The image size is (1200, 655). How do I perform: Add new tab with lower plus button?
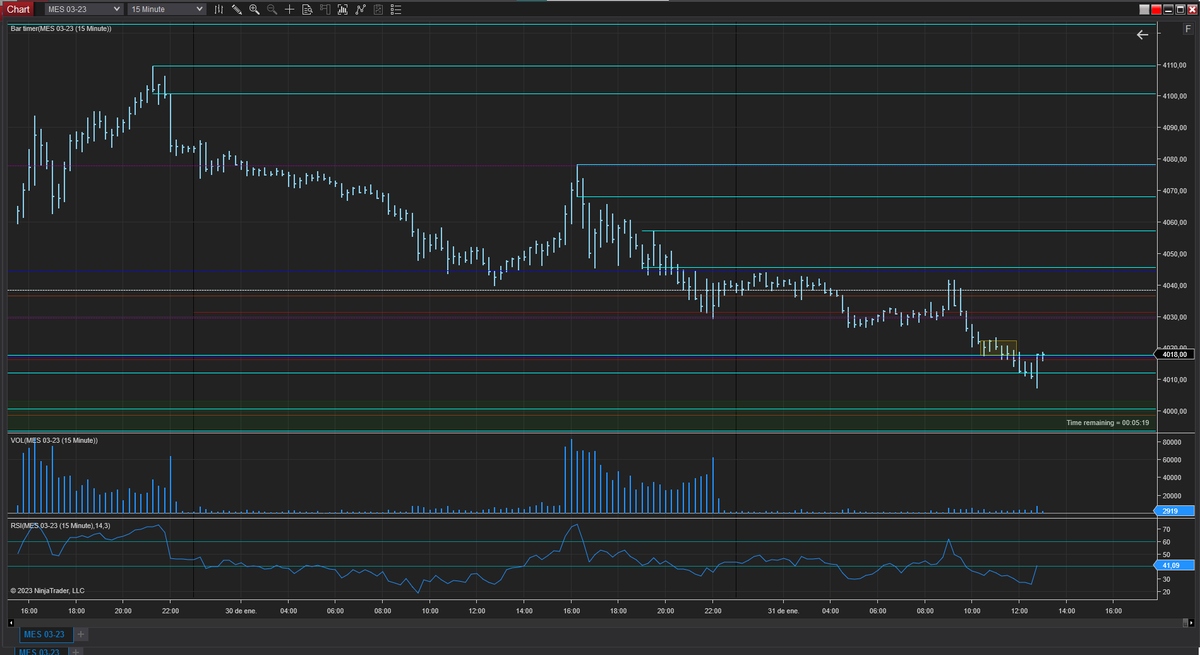(x=74, y=651)
